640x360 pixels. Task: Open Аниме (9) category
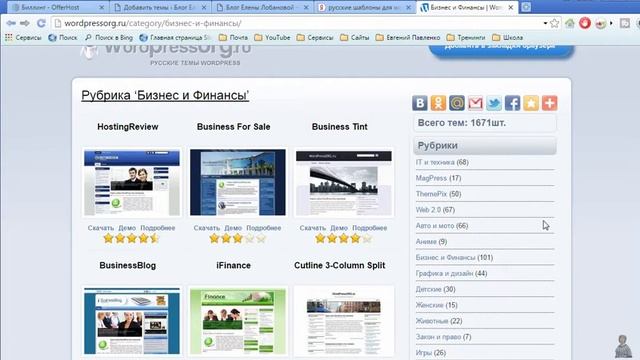(431, 242)
